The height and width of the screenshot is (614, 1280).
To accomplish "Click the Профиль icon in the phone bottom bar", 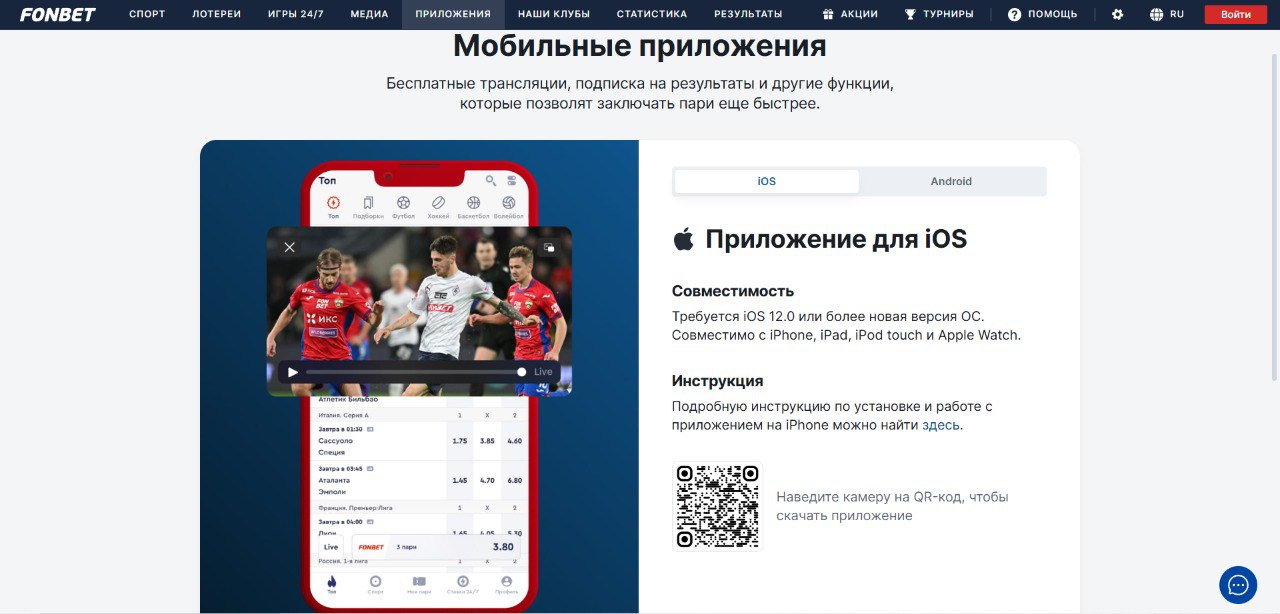I will [x=506, y=585].
